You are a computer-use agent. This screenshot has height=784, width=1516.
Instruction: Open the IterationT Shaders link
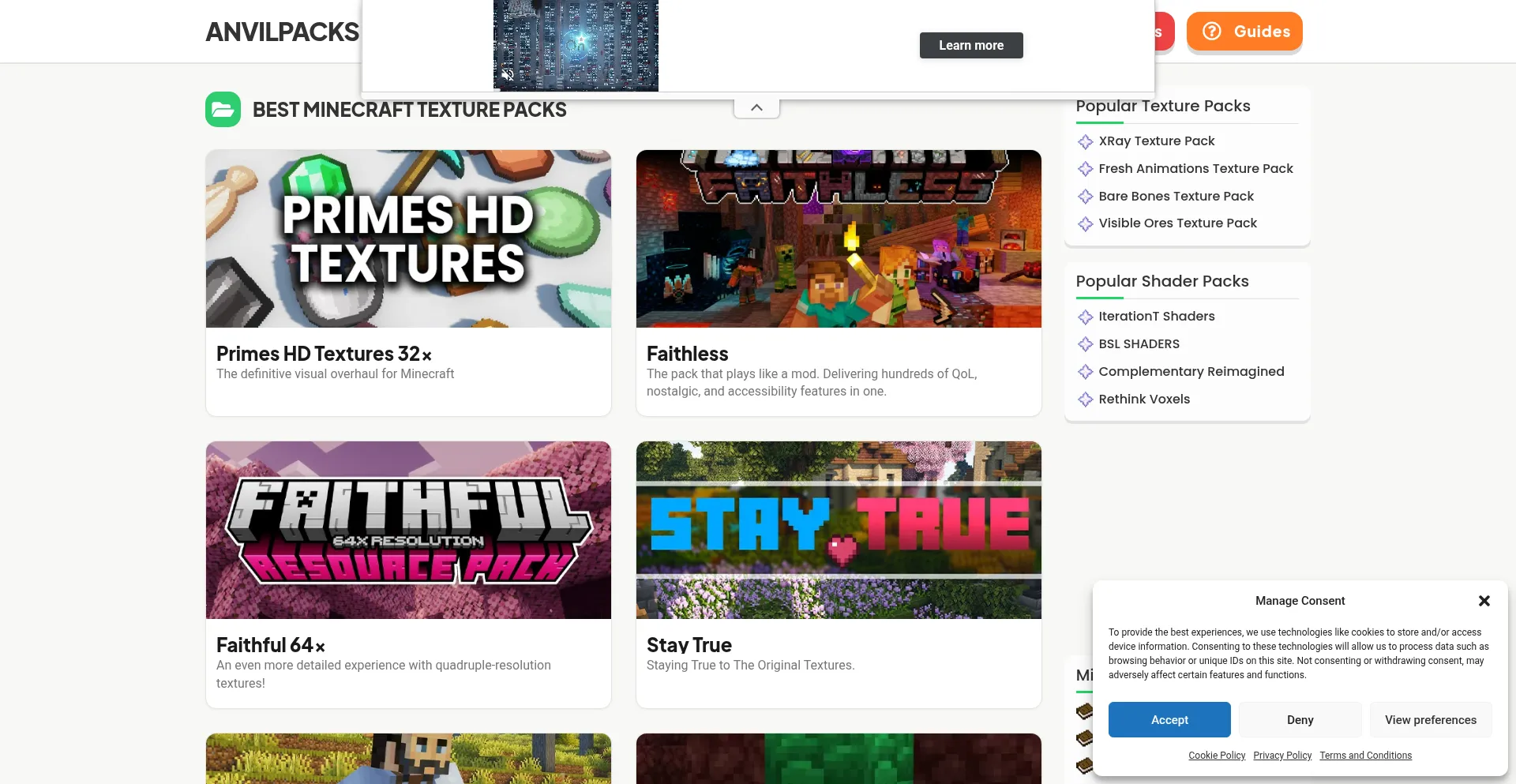(1156, 317)
